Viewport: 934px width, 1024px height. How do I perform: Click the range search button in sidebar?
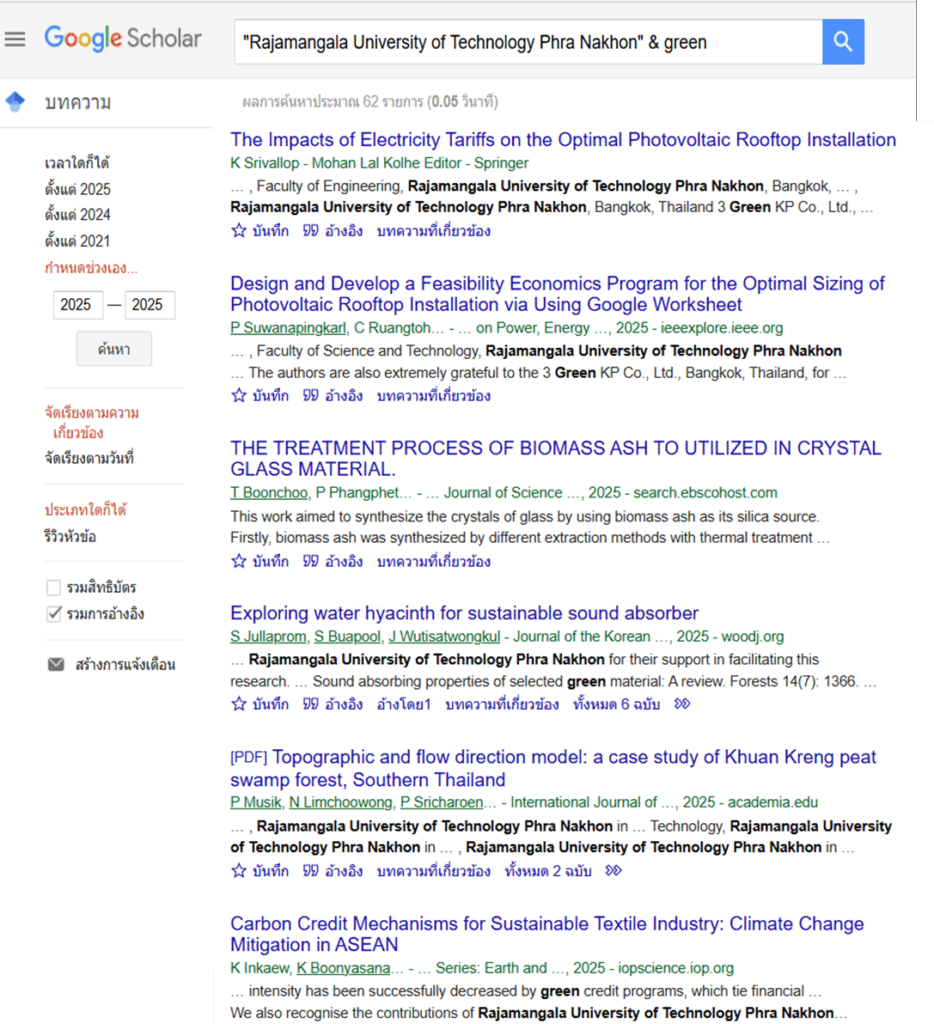pyautogui.click(x=114, y=349)
